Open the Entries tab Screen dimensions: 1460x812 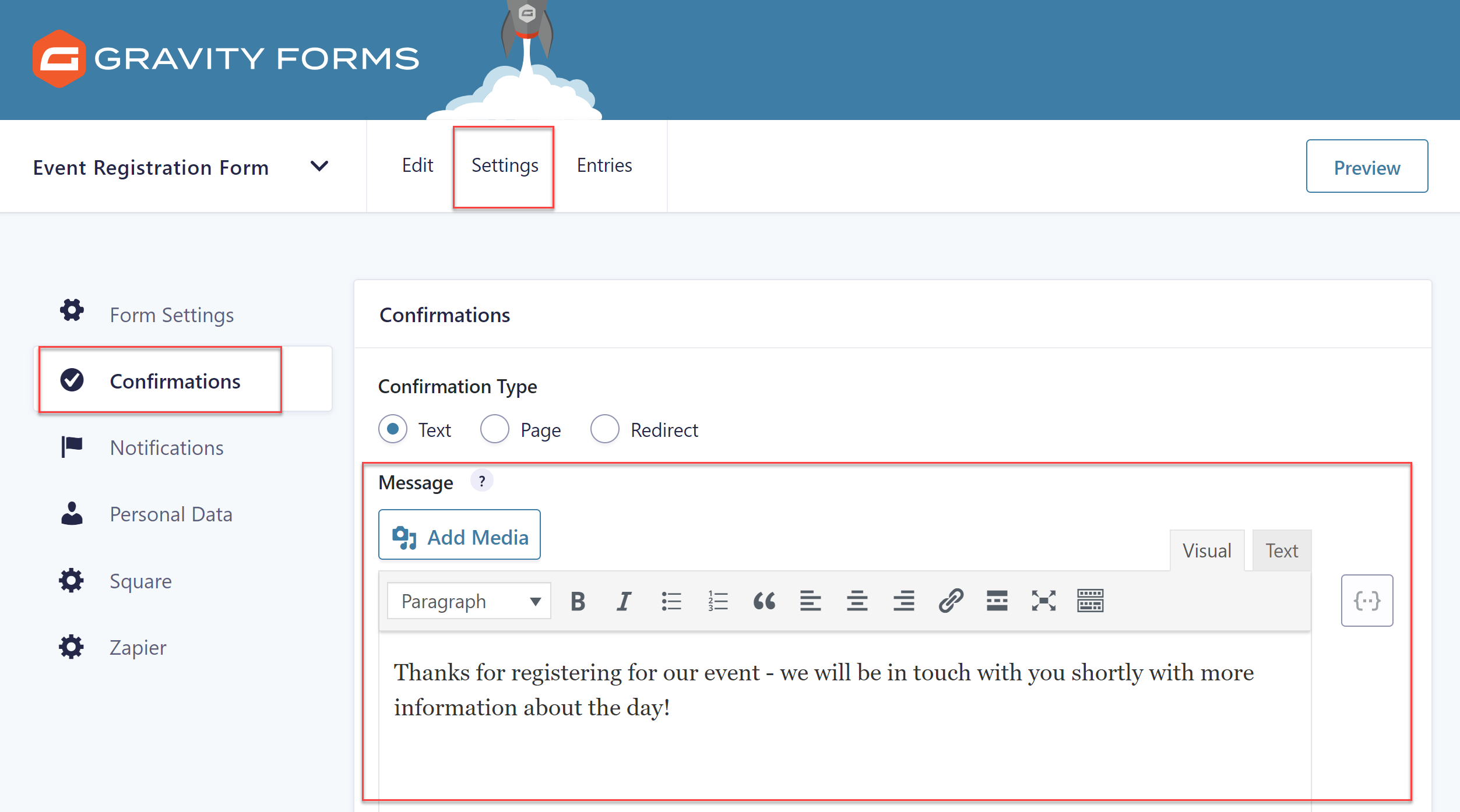604,165
